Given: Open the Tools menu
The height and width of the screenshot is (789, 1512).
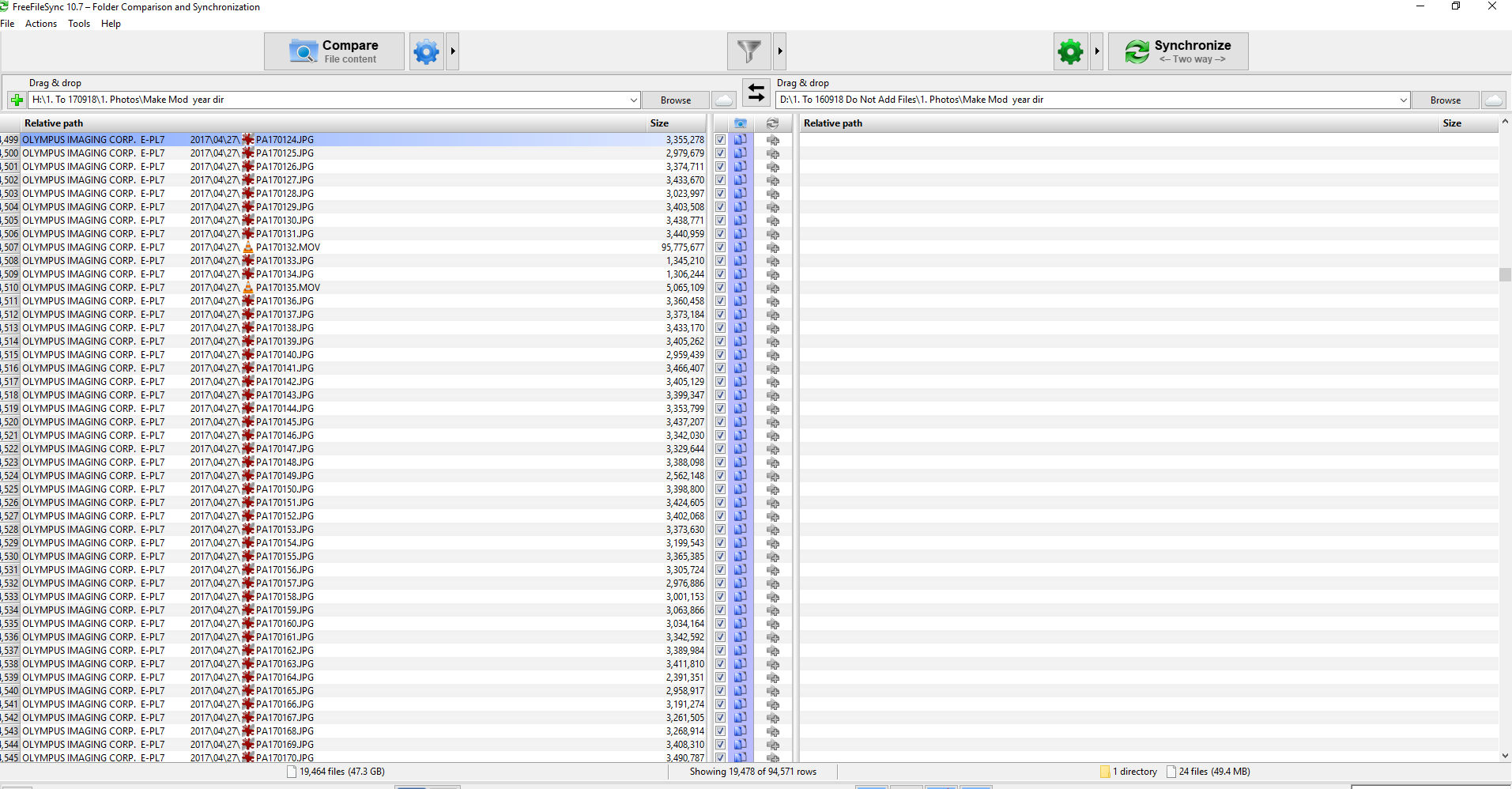Looking at the screenshot, I should tap(79, 24).
